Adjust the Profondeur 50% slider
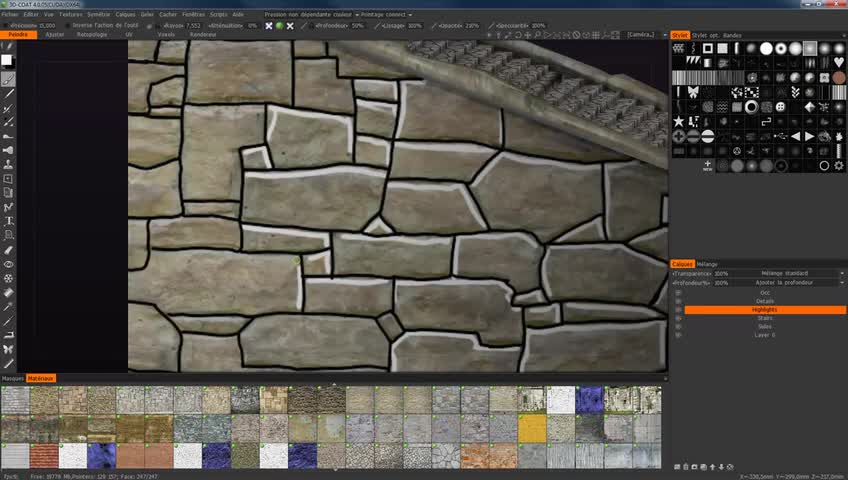Viewport: 848px width, 480px height. click(340, 25)
